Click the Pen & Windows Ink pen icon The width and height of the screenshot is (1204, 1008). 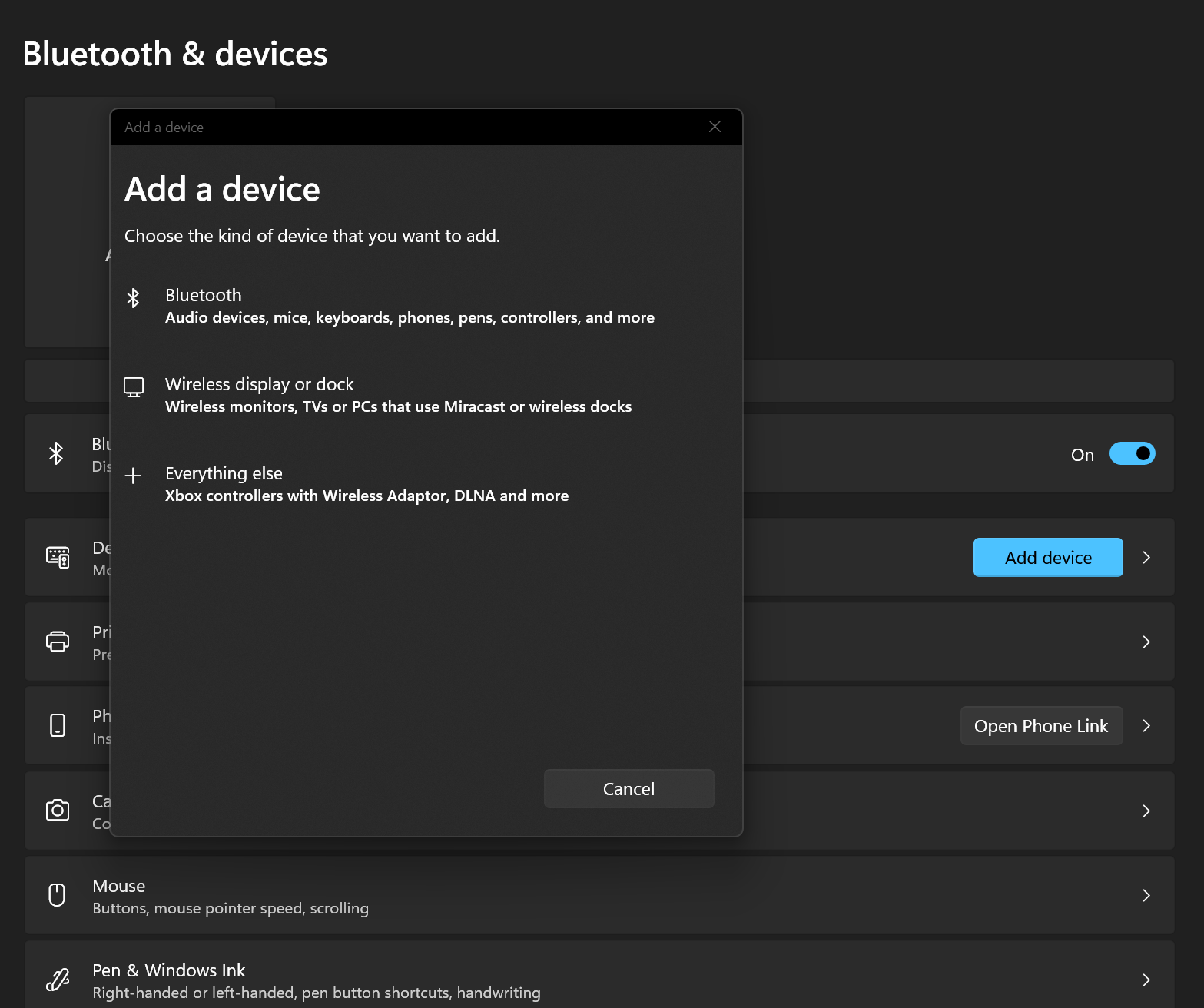click(58, 980)
